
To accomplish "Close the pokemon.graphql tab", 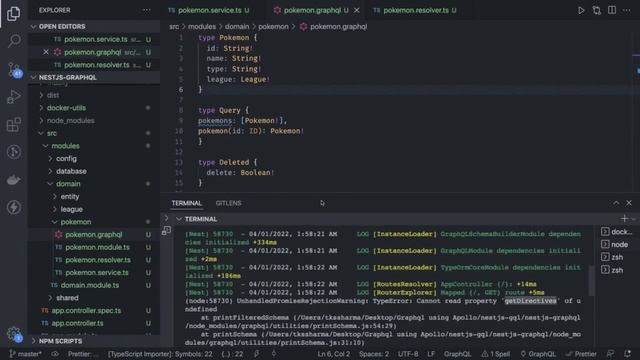I will pos(357,10).
